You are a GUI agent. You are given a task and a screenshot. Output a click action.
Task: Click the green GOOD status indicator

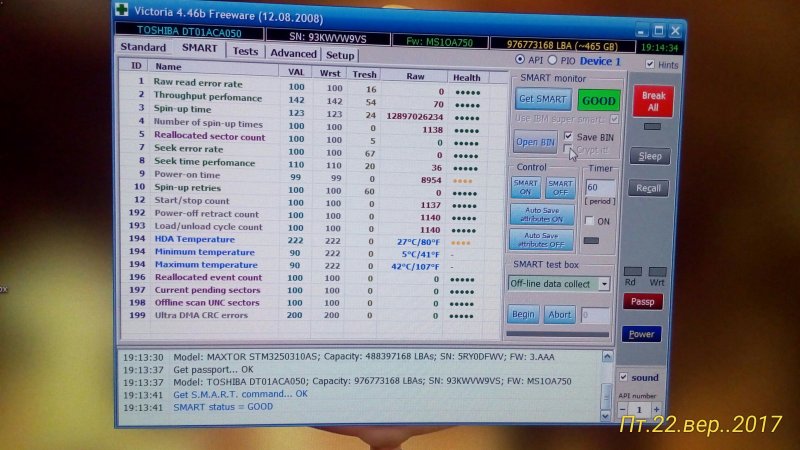(598, 102)
